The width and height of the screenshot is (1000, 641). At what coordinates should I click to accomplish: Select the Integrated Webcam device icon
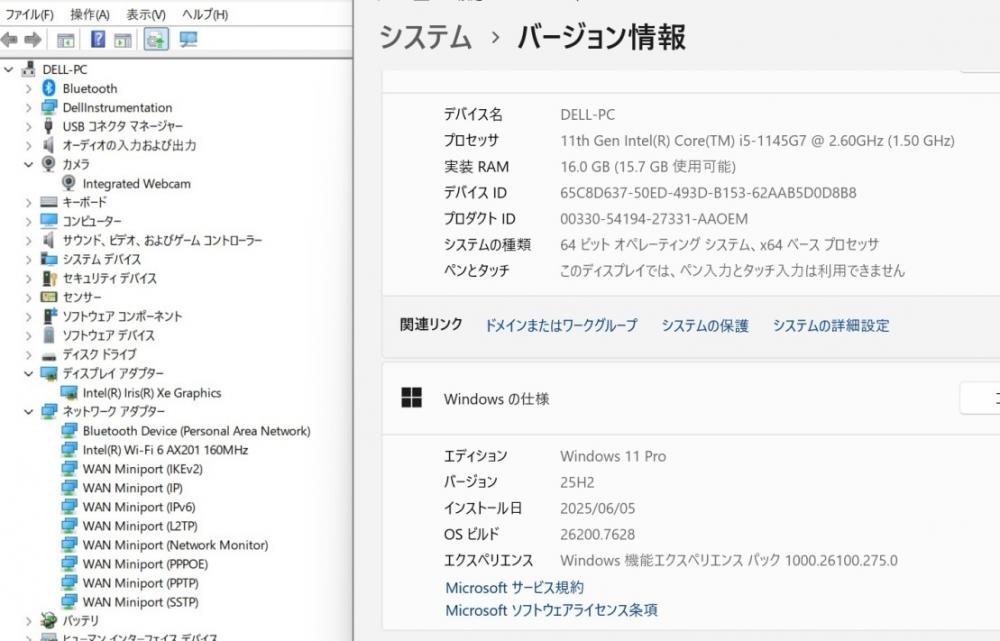click(69, 183)
